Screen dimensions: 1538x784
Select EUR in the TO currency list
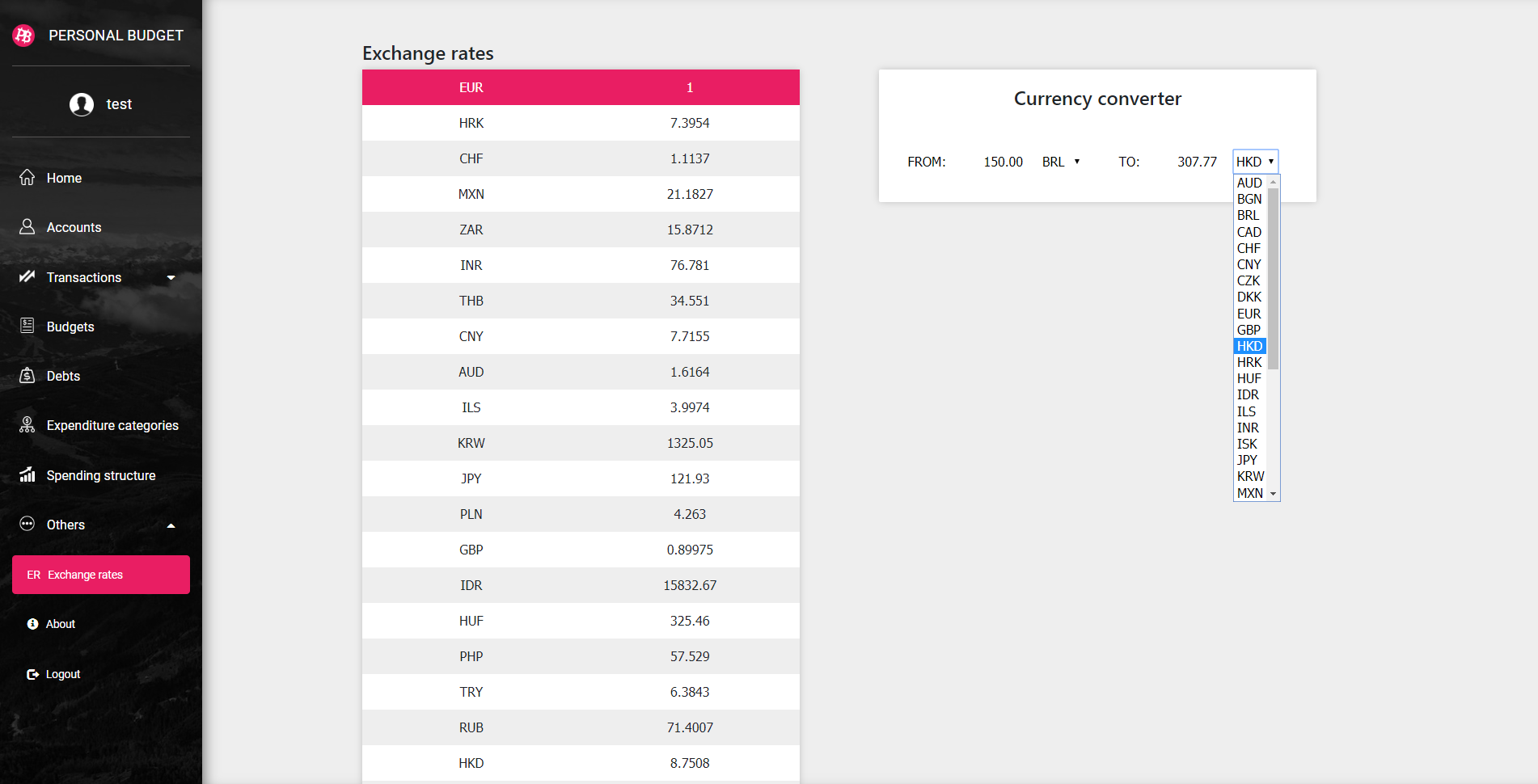pos(1248,314)
